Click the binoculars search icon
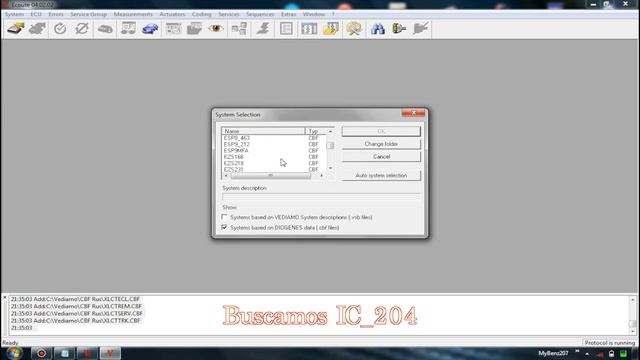Viewport: 640px width, 360px height. coord(378,29)
